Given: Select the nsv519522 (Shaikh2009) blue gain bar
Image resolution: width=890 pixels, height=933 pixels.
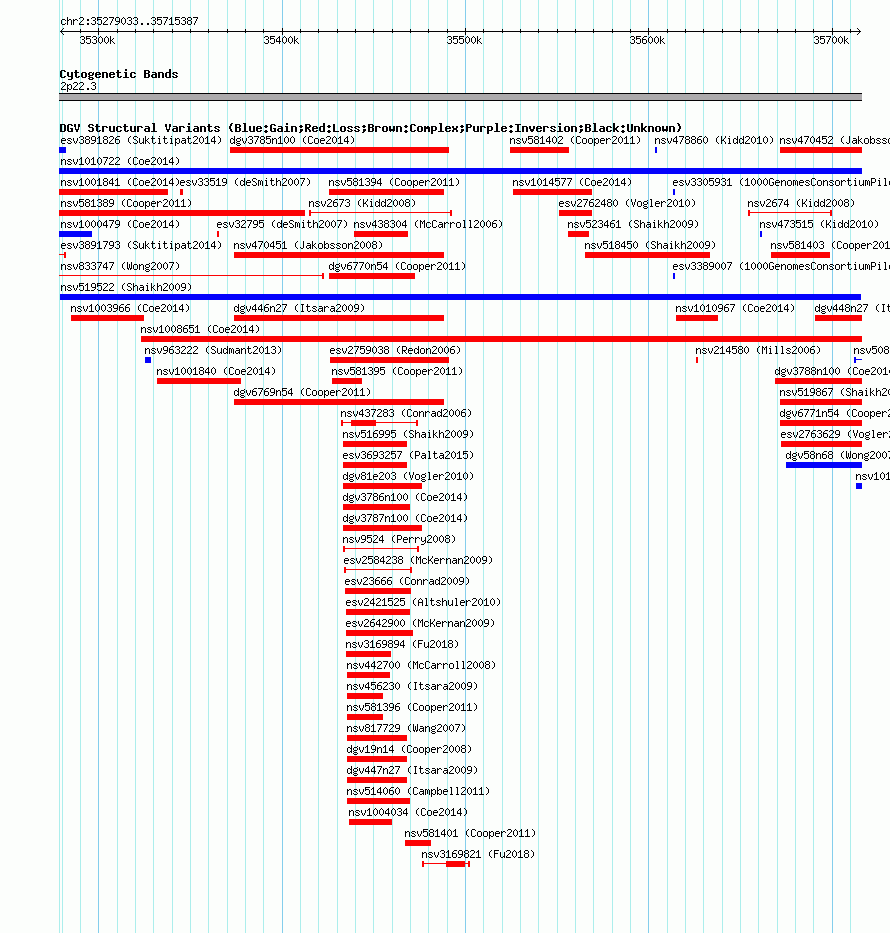Looking at the screenshot, I should coord(460,297).
